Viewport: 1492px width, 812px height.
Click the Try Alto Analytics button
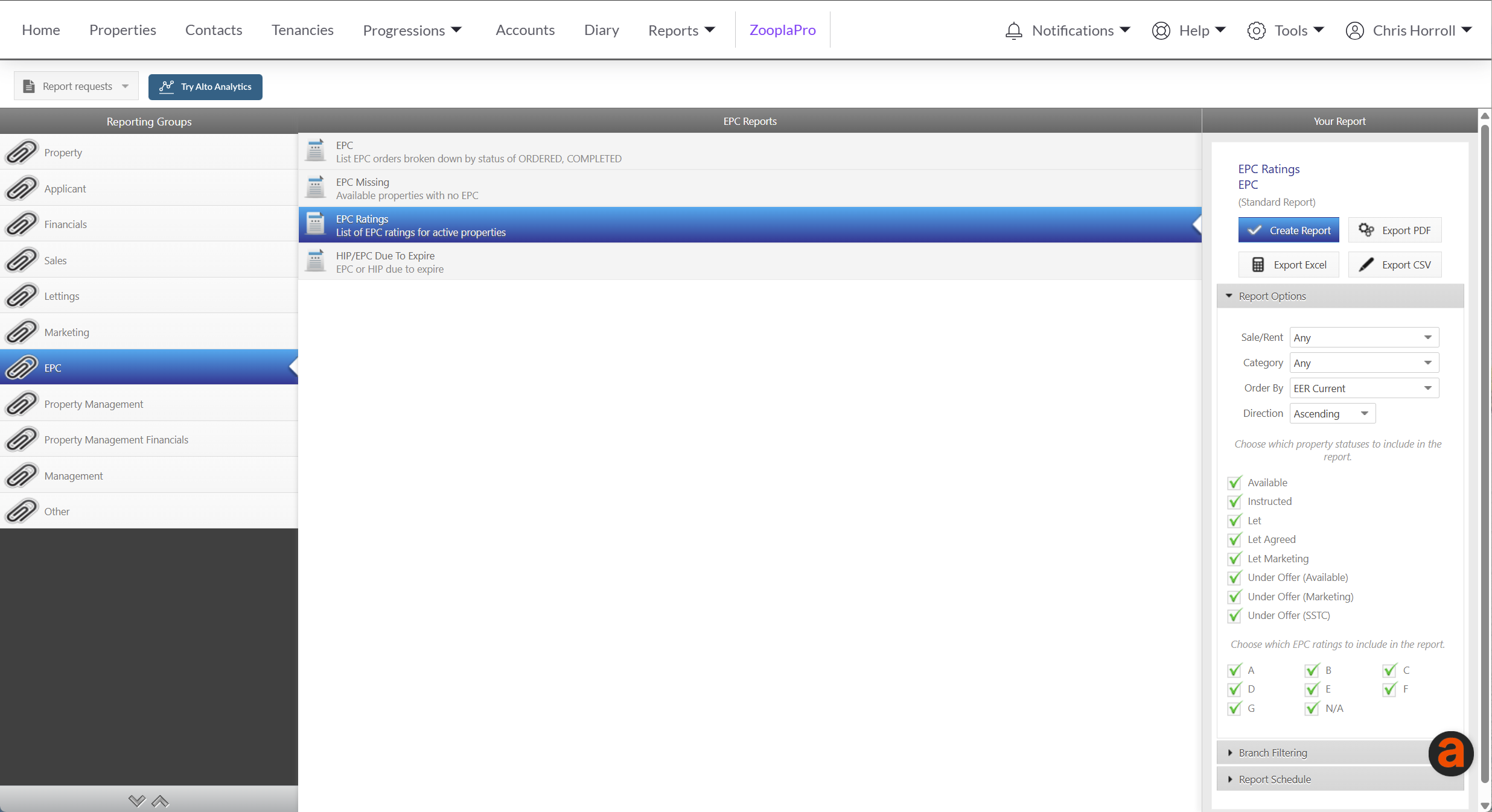pyautogui.click(x=205, y=86)
